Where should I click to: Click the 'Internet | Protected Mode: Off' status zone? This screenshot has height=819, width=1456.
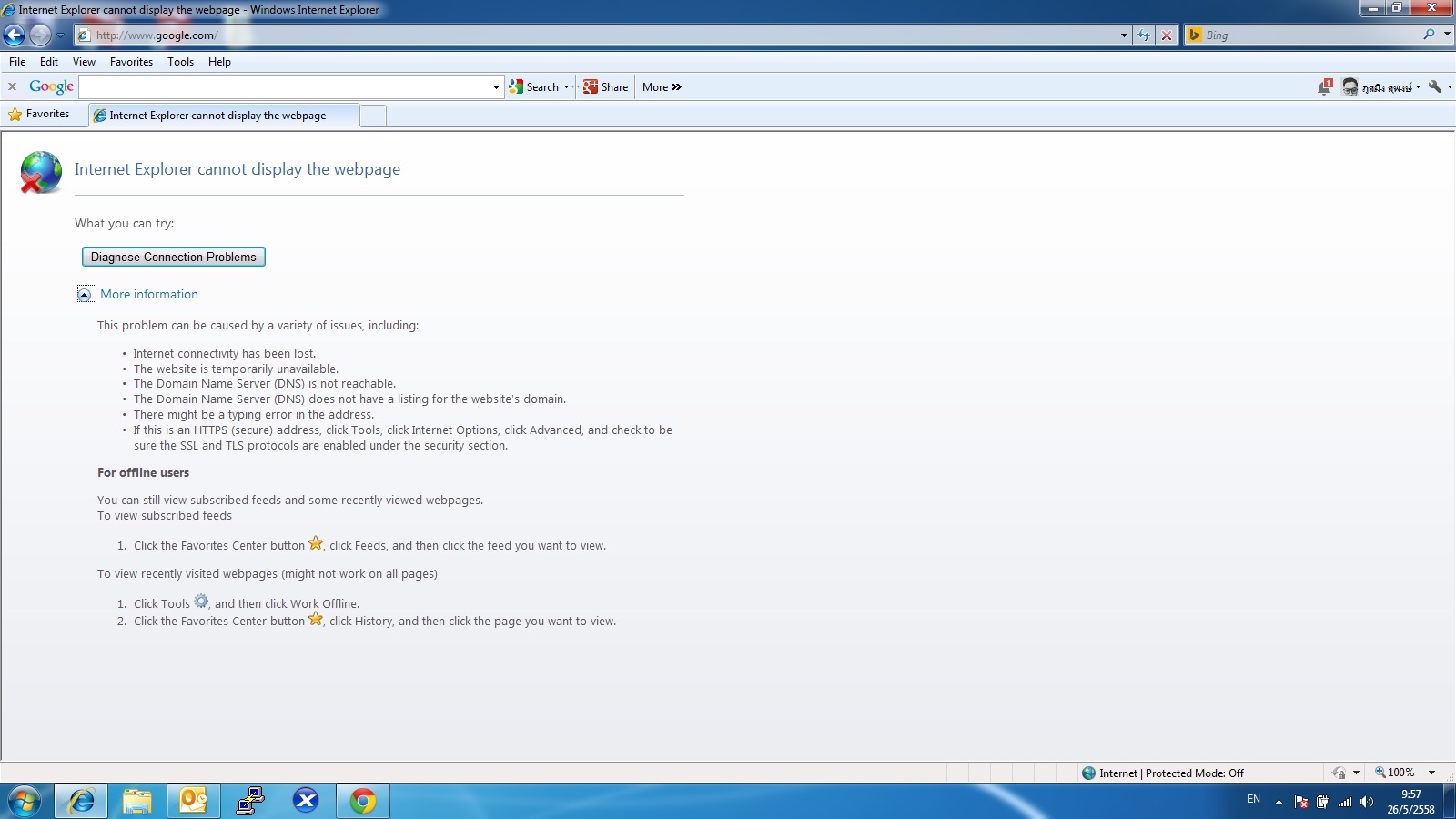[x=1162, y=773]
